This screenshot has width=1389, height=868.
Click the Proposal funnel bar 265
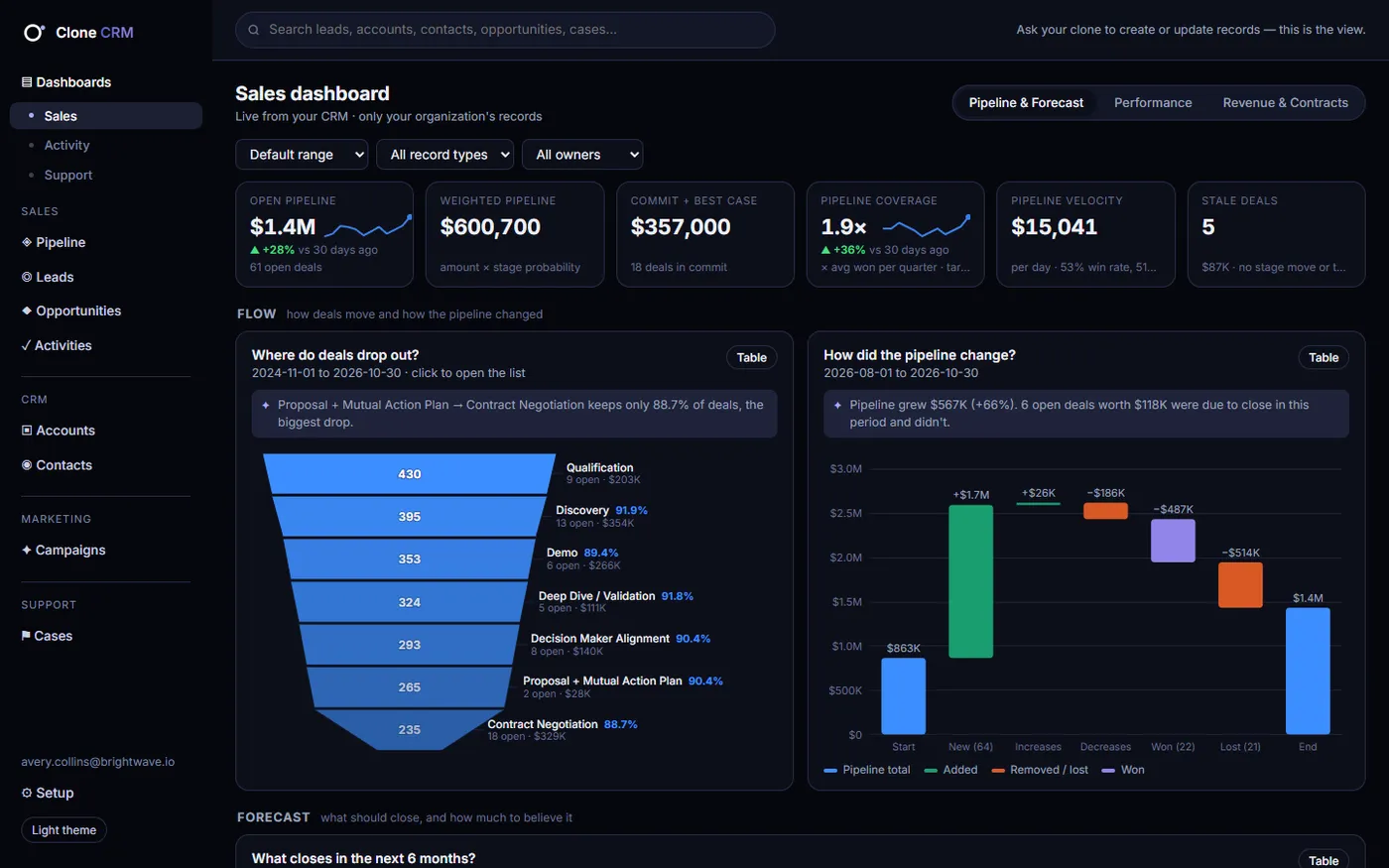point(410,686)
